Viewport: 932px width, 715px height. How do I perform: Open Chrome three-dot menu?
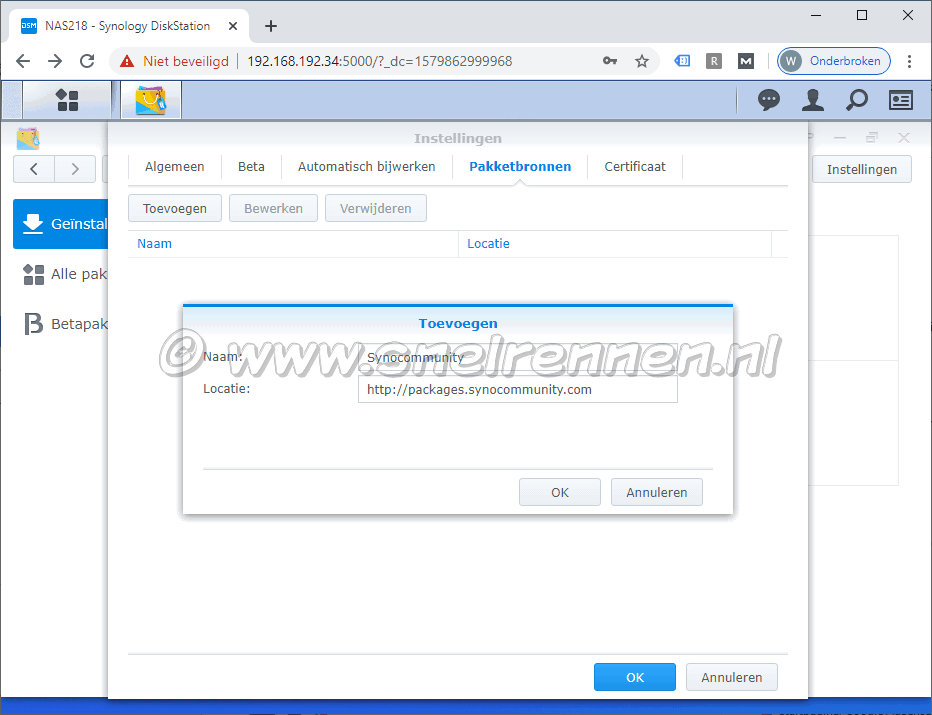[x=909, y=61]
